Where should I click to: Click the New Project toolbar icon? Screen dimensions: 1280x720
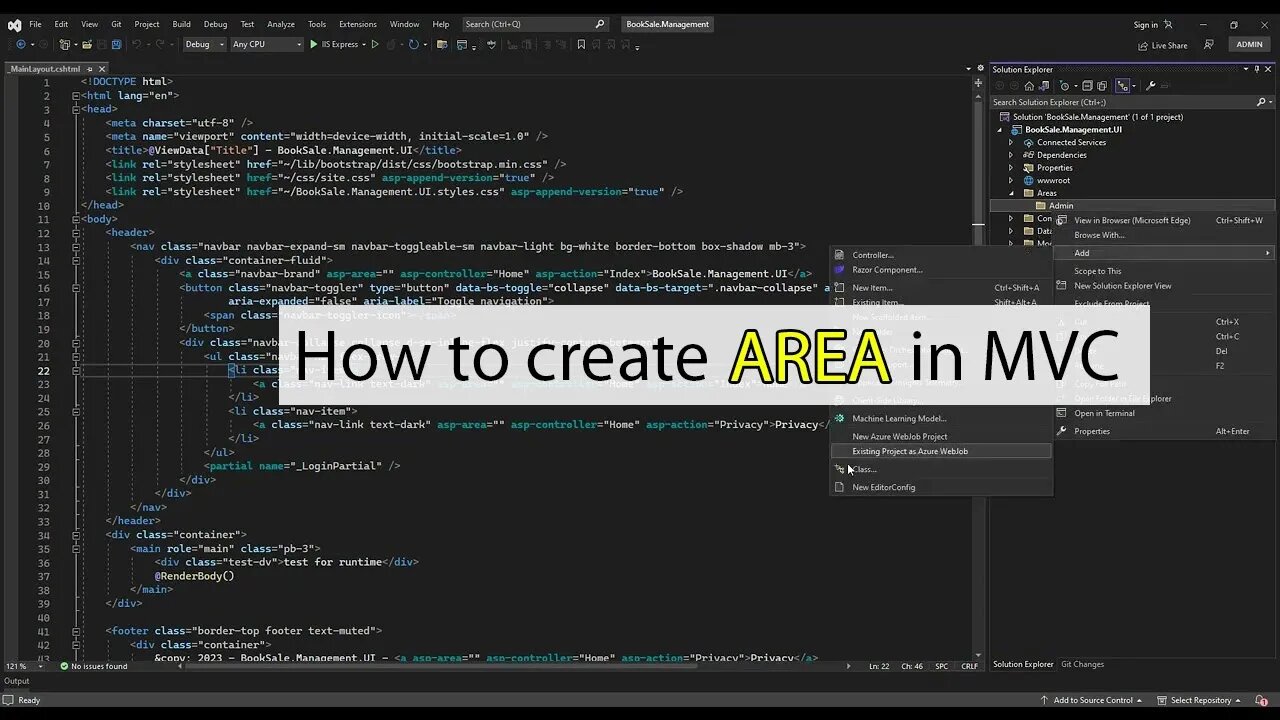tap(65, 44)
